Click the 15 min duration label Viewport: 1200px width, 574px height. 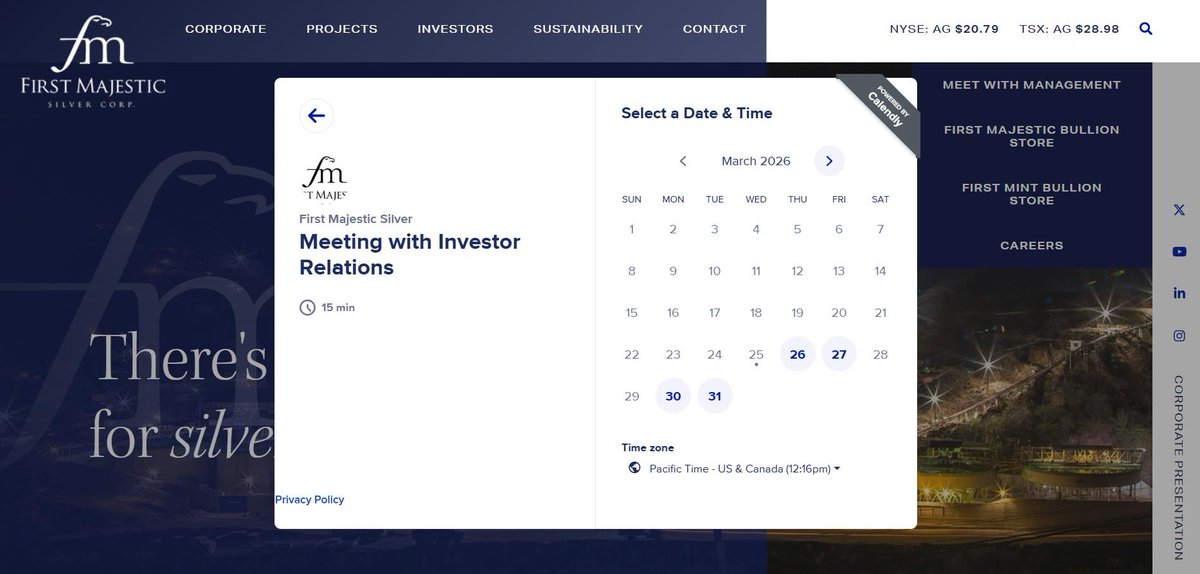click(x=338, y=307)
